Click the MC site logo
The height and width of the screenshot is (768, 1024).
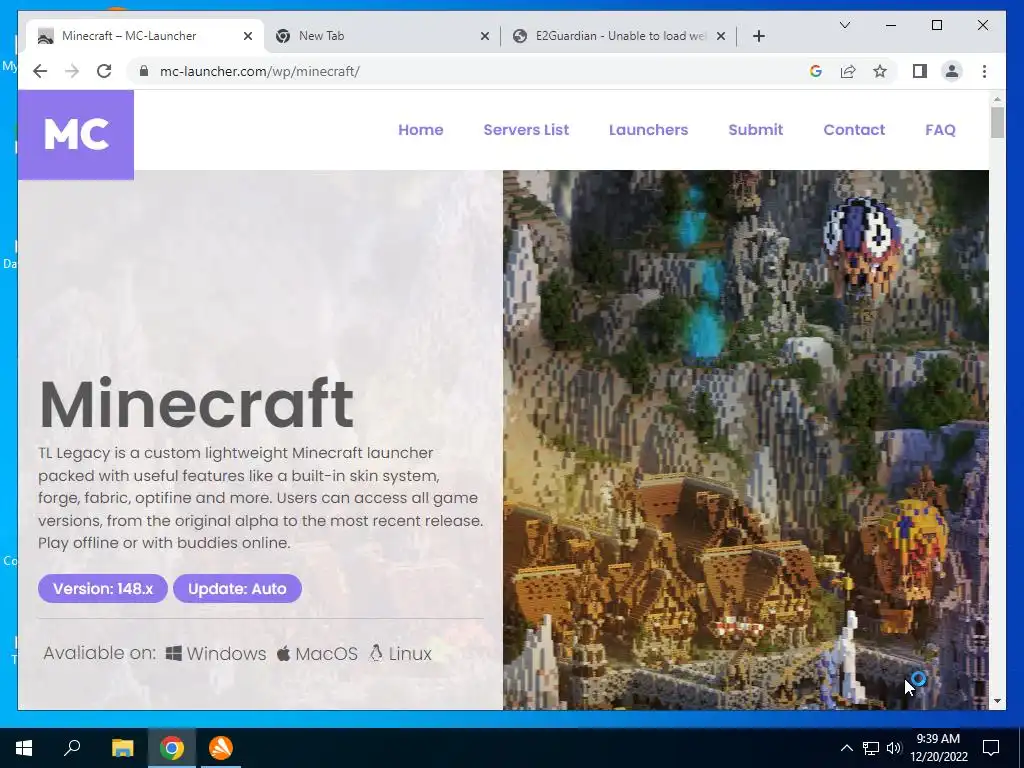pyautogui.click(x=76, y=135)
